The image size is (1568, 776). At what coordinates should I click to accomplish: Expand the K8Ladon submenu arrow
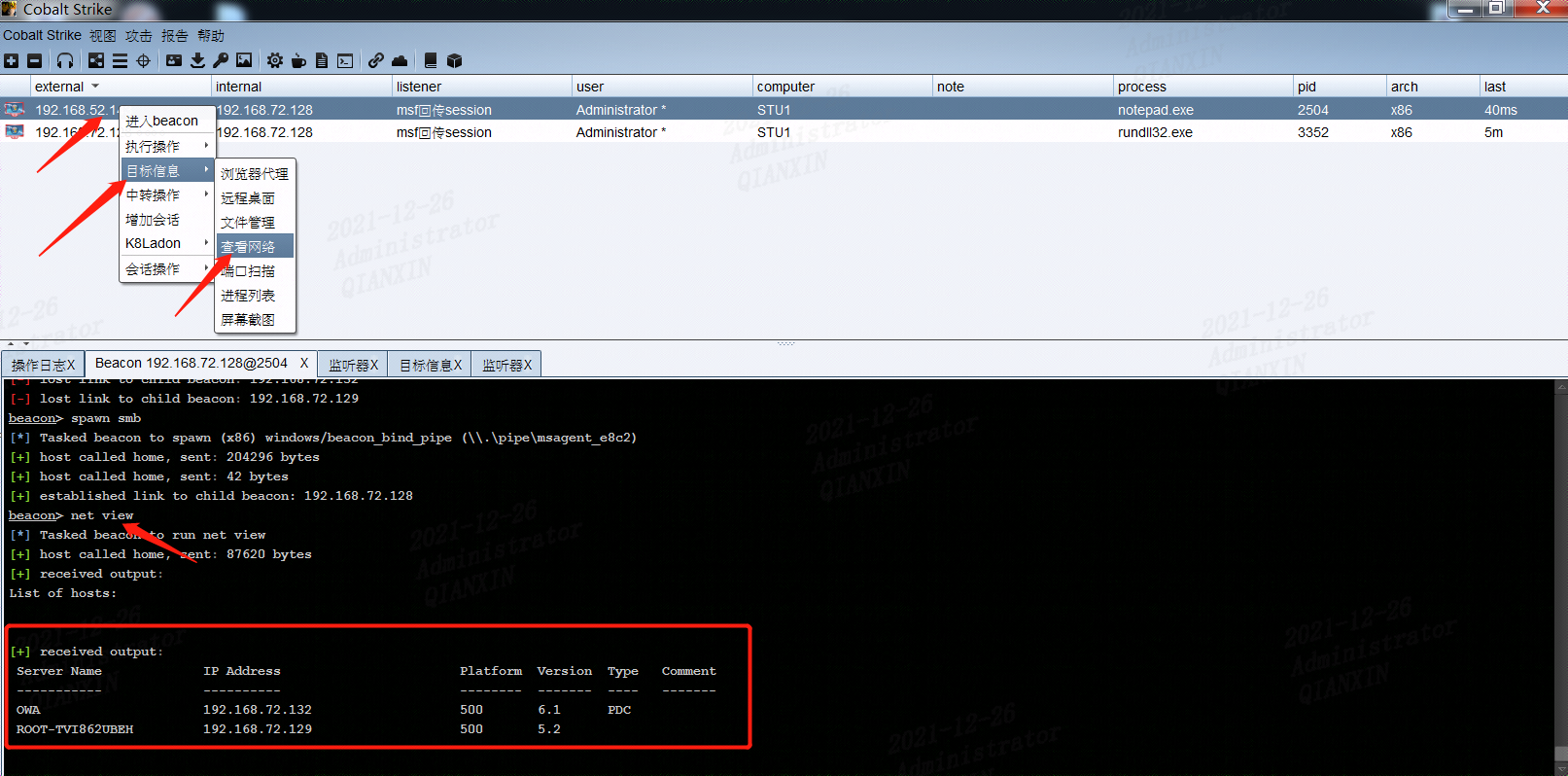tap(206, 243)
